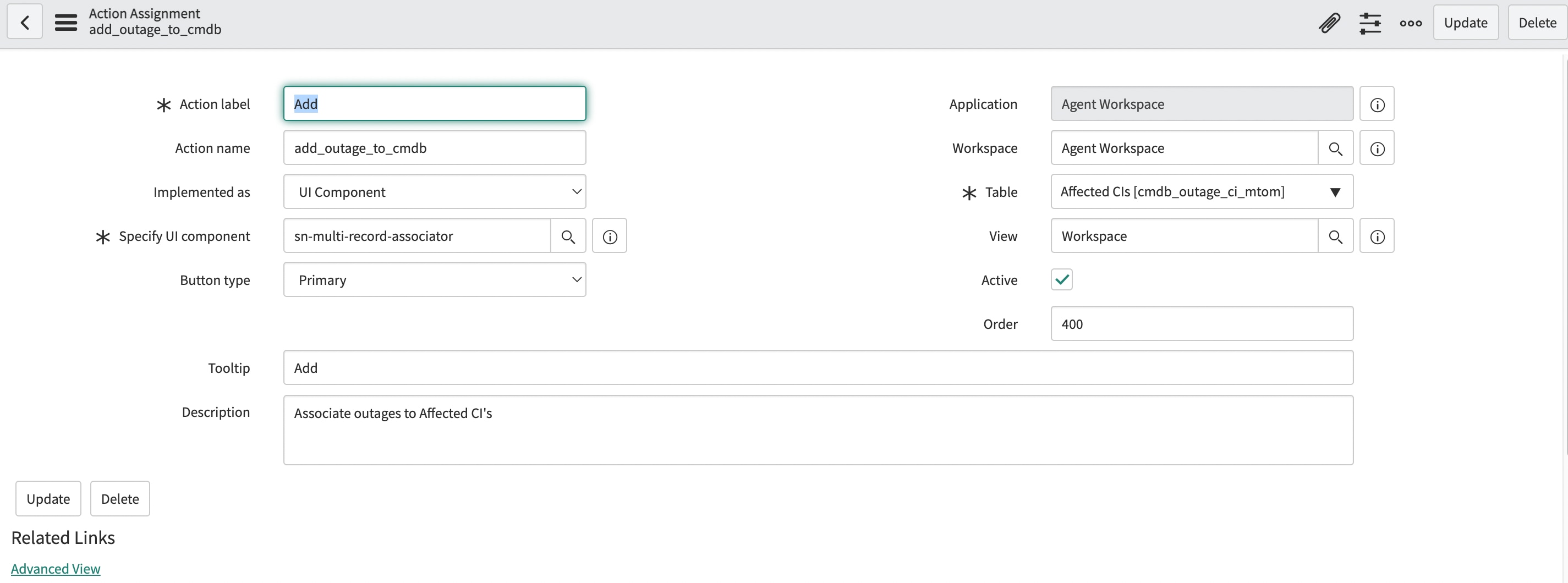Click the info icon beside Workspace field
This screenshot has height=583, width=1568.
click(1378, 147)
